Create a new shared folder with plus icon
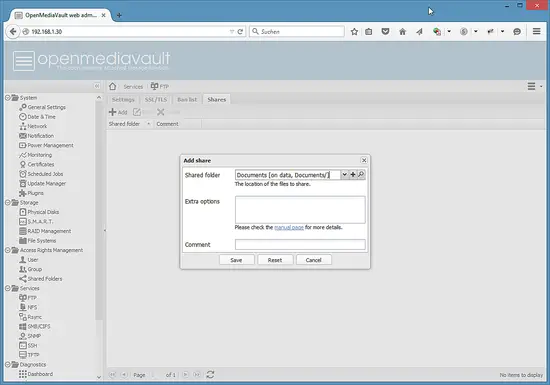Image resolution: width=550 pixels, height=385 pixels. (x=353, y=174)
